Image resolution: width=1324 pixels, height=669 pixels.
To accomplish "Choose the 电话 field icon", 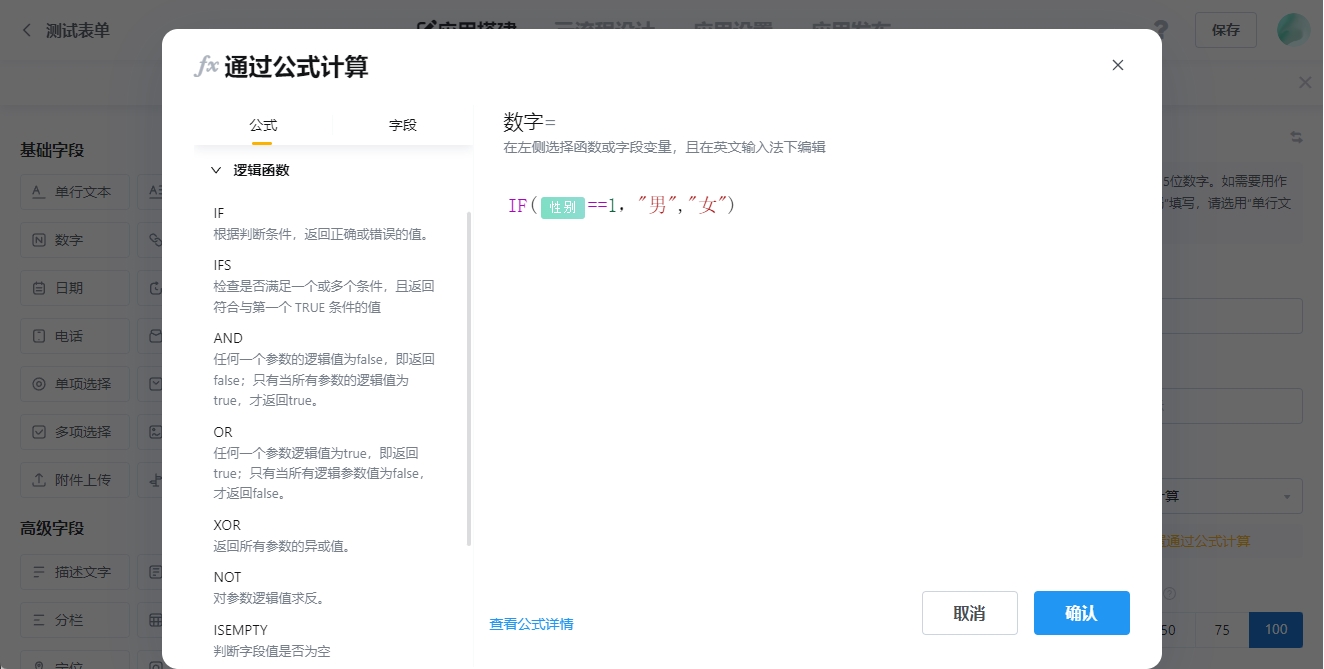I will tap(39, 336).
